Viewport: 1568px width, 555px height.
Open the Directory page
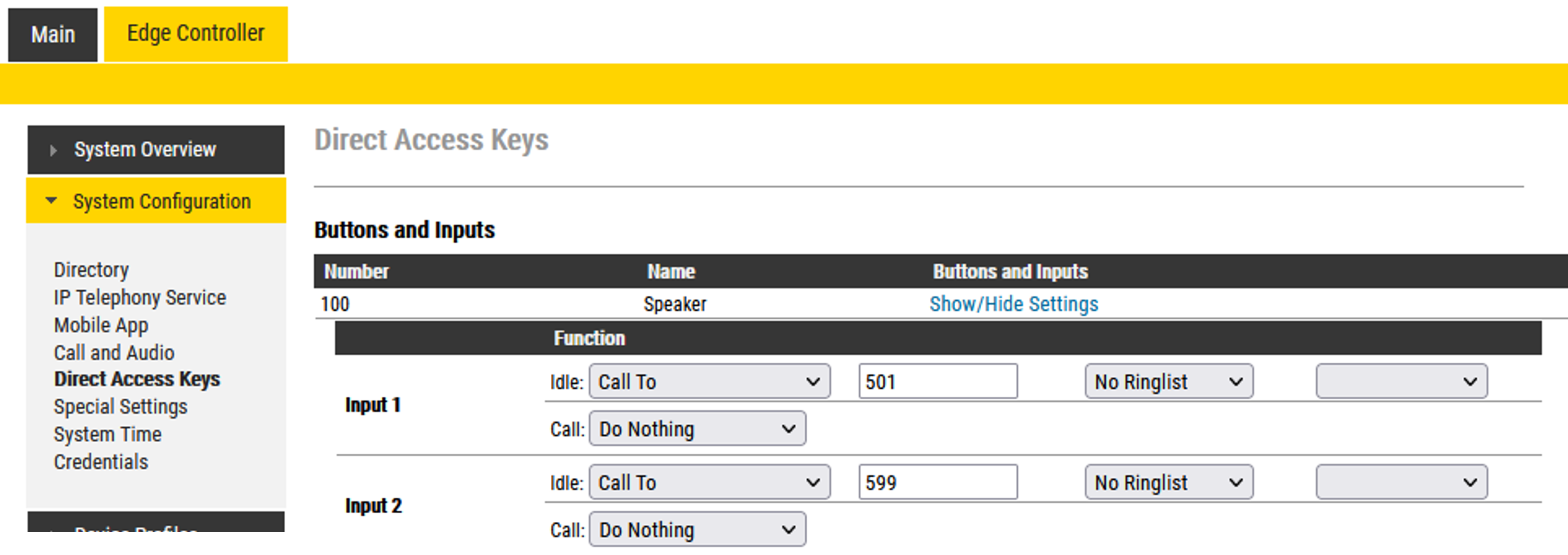click(x=91, y=270)
